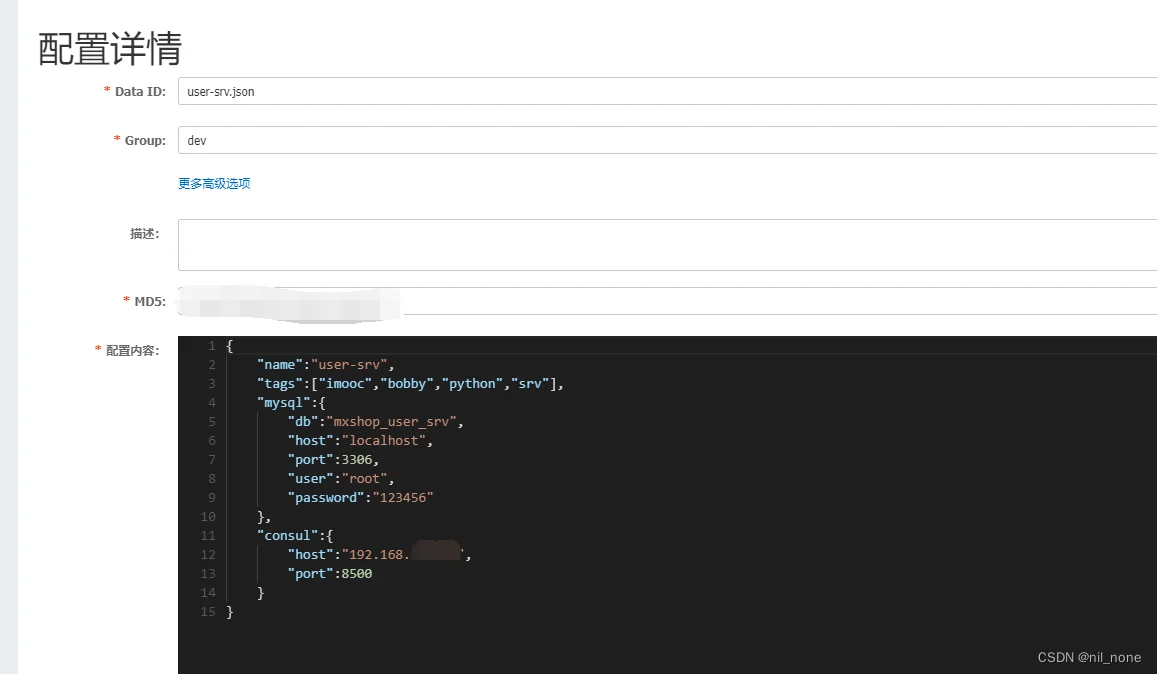Place cursor on the "consul" key

(x=288, y=536)
